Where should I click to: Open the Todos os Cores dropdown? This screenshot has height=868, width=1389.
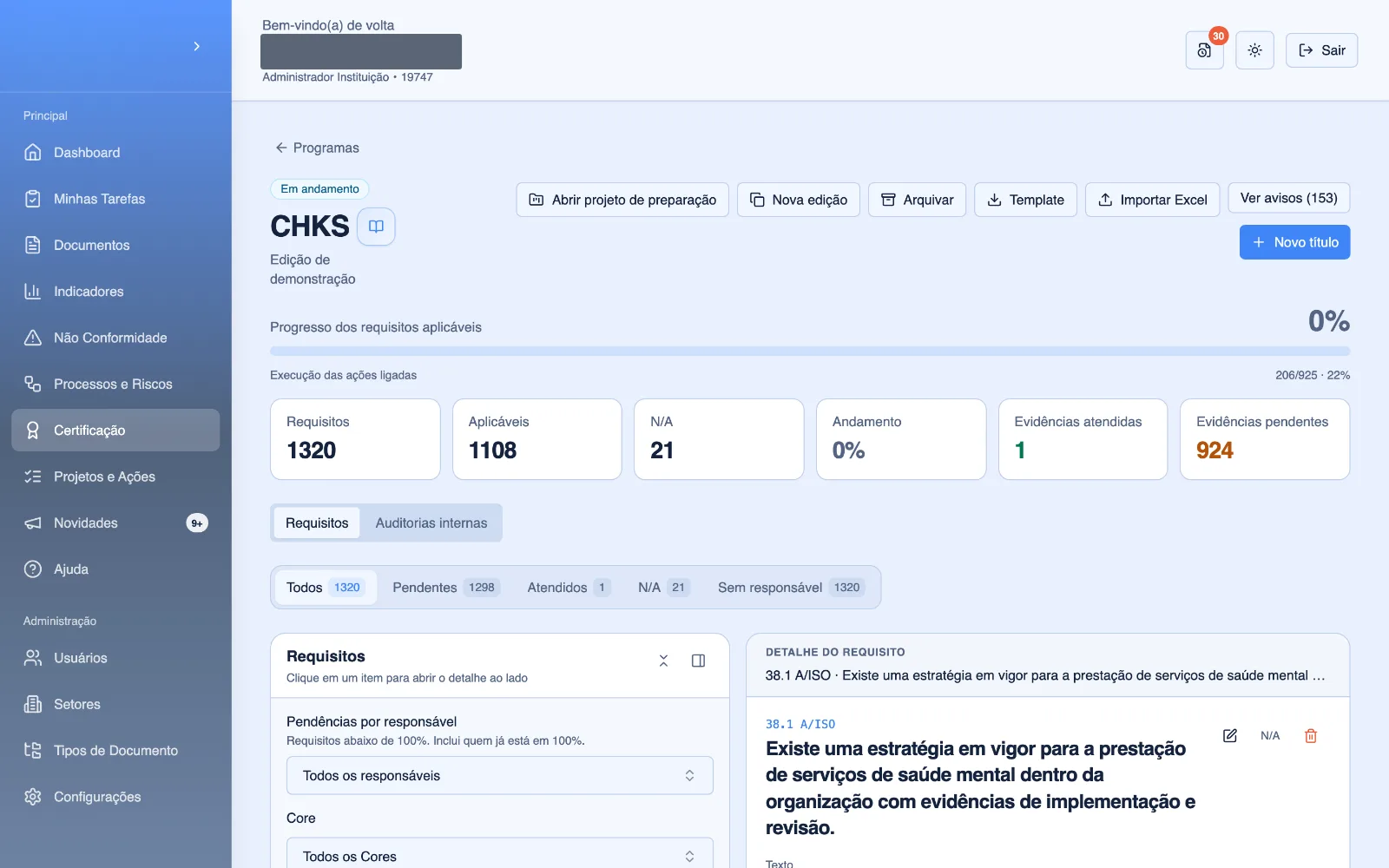pos(500,854)
